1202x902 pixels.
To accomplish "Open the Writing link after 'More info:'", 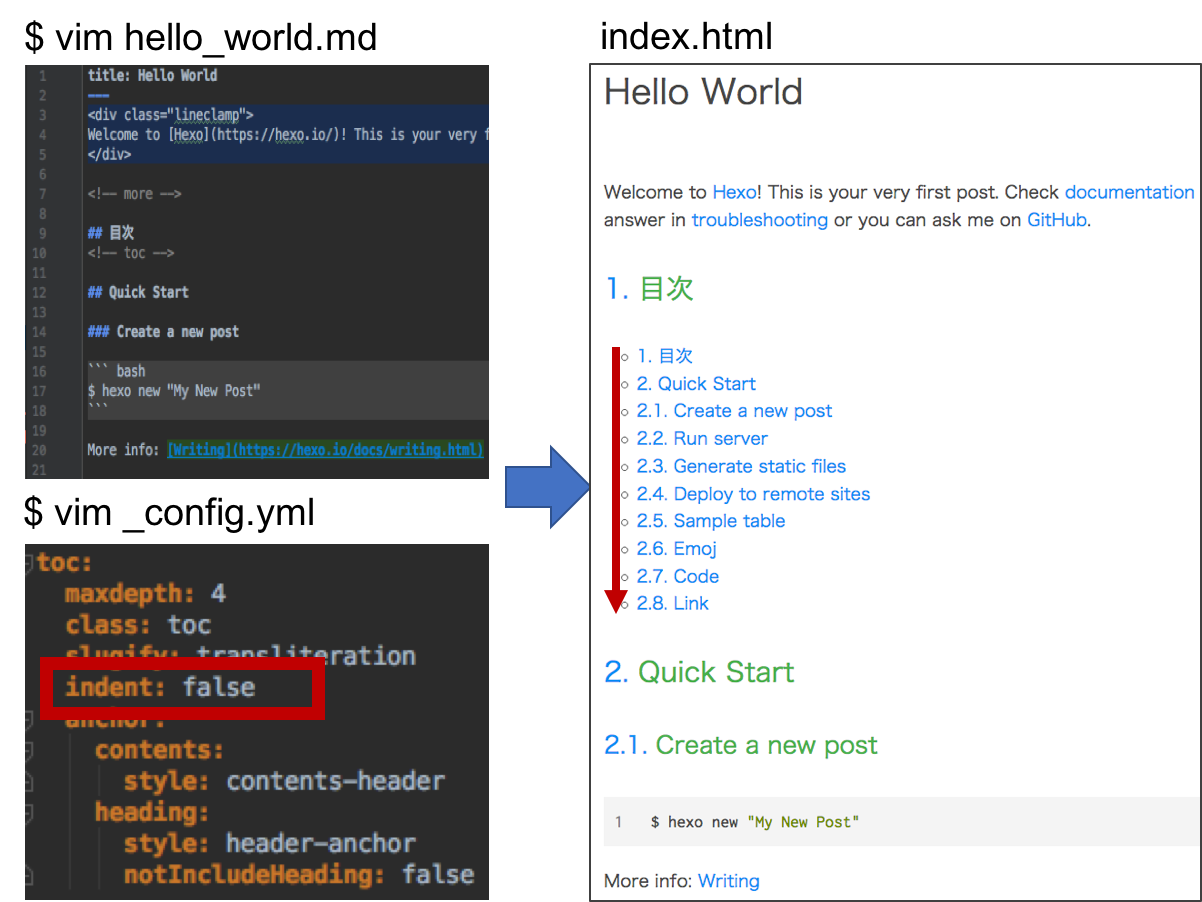I will (729, 881).
